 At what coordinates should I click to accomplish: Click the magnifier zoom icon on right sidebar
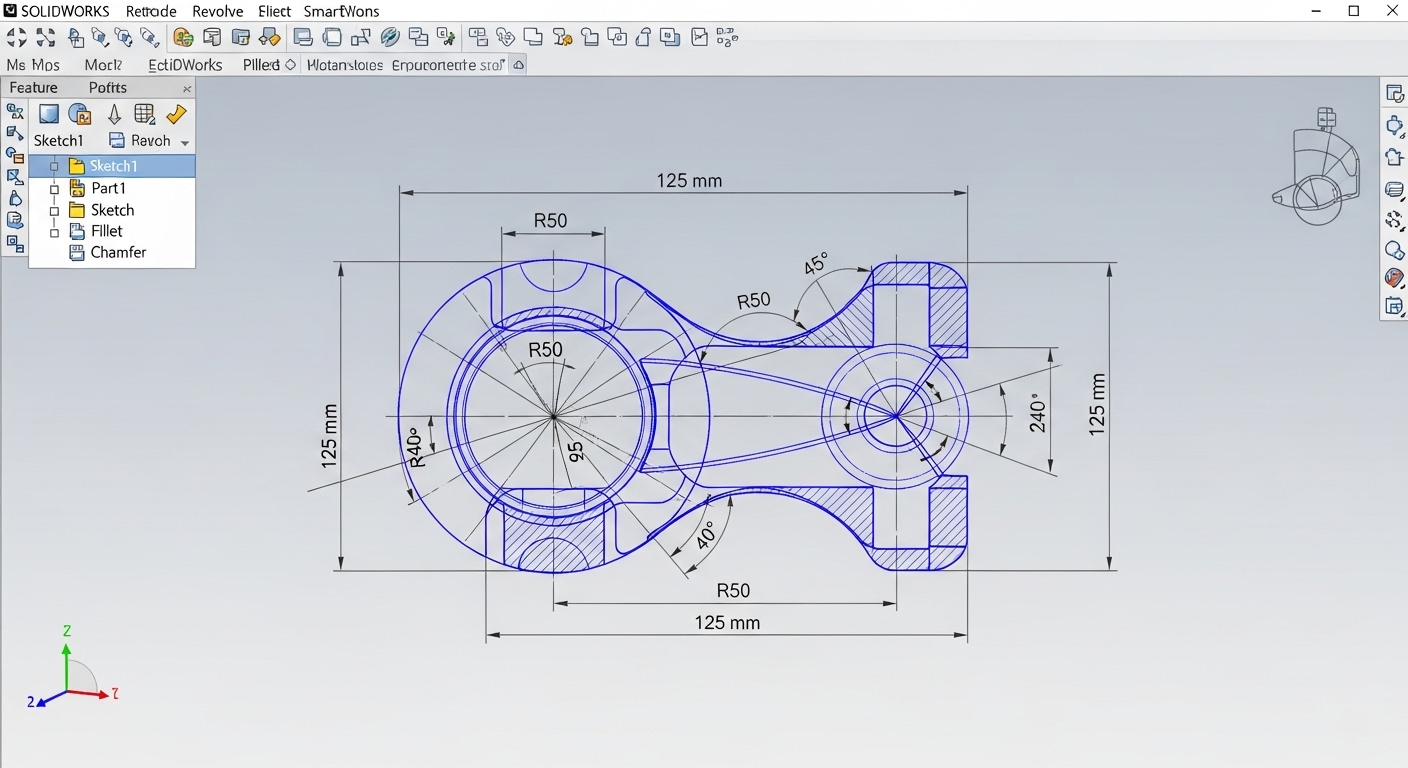point(1394,250)
